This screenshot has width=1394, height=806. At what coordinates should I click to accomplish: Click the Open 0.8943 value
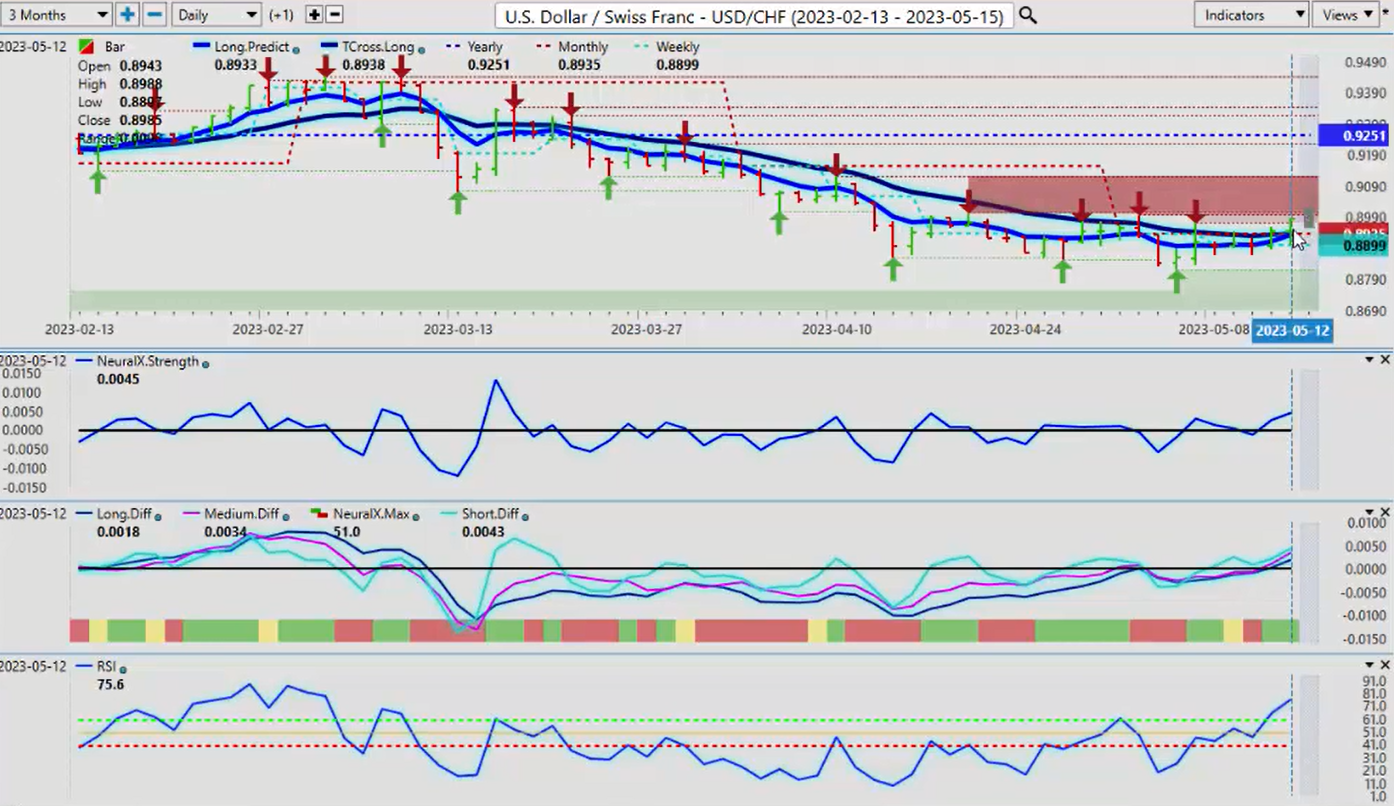[x=142, y=66]
